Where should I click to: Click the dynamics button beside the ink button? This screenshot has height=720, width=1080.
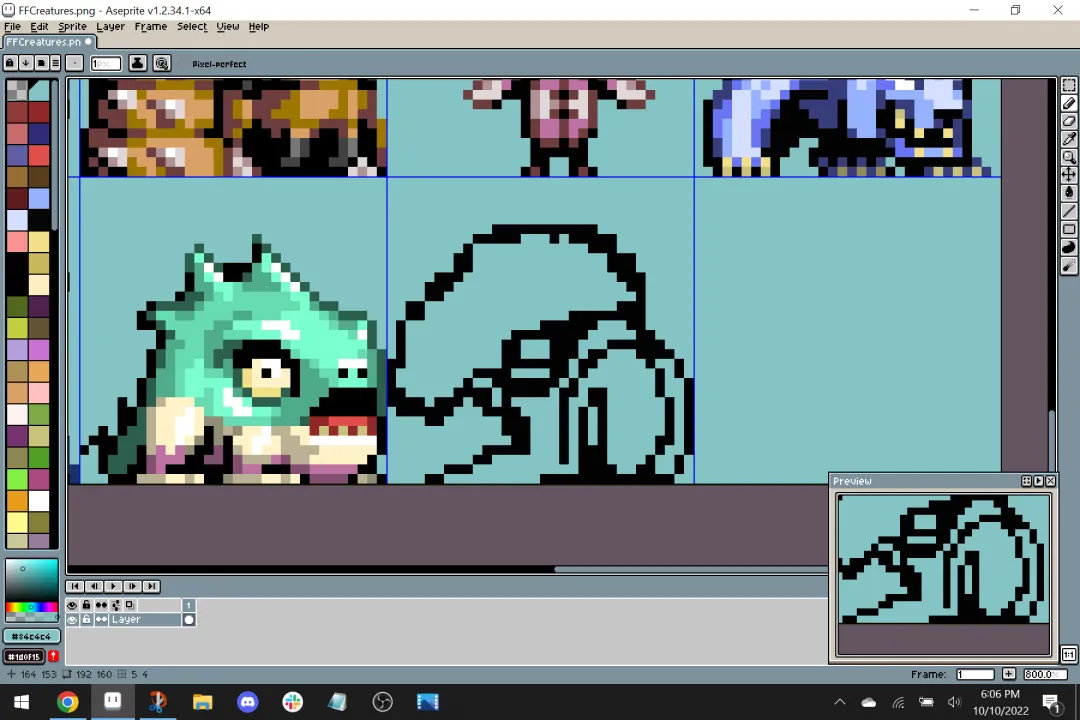click(x=162, y=63)
